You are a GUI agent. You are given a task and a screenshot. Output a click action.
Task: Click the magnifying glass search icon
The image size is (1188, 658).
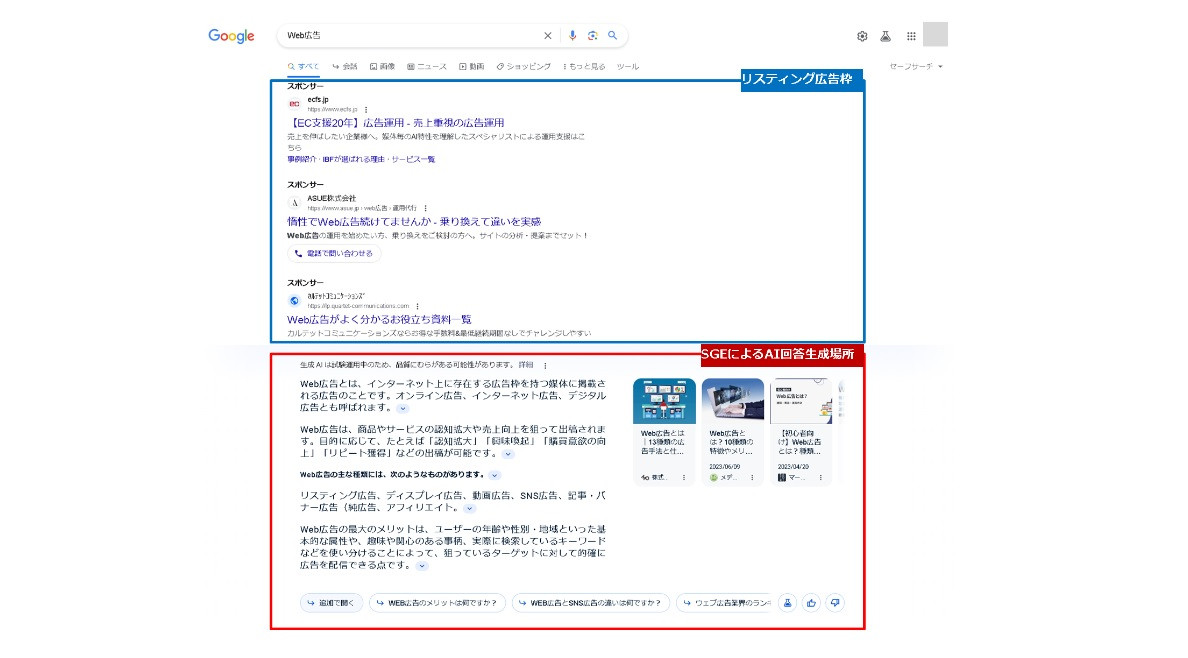click(x=613, y=36)
